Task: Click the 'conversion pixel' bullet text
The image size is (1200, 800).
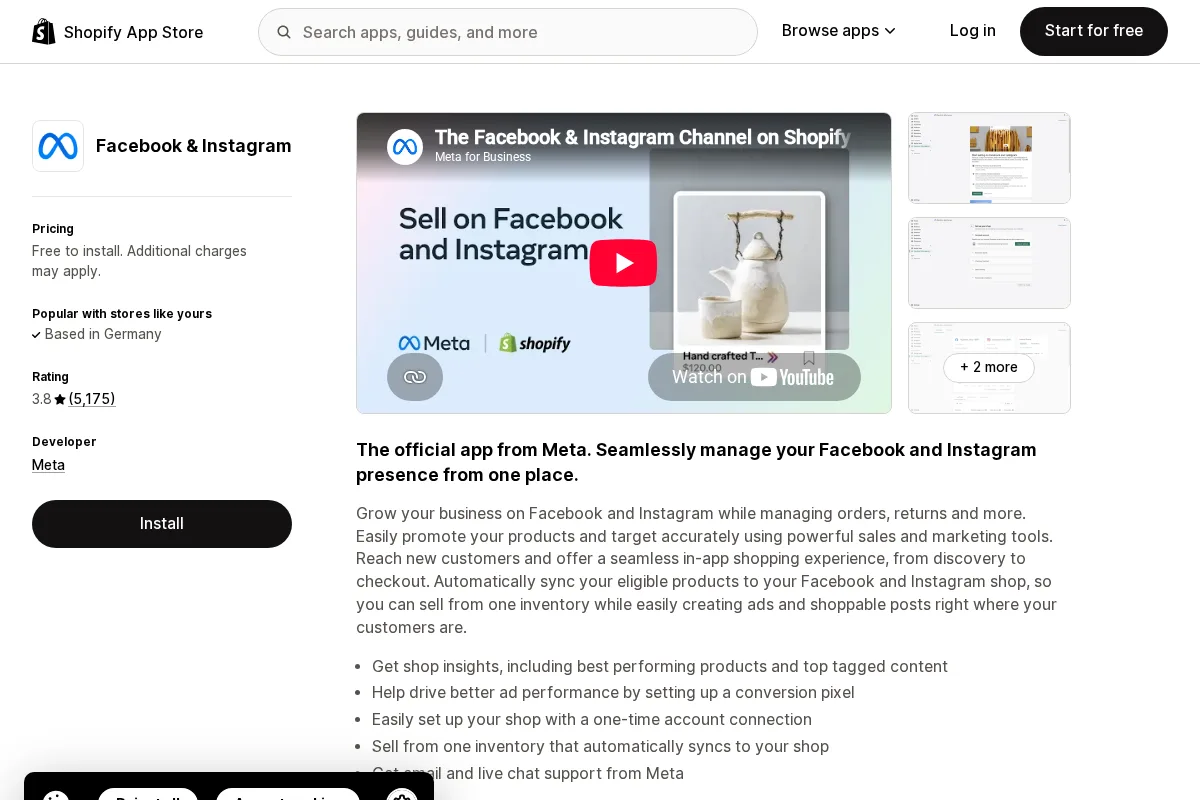Action: pos(613,692)
